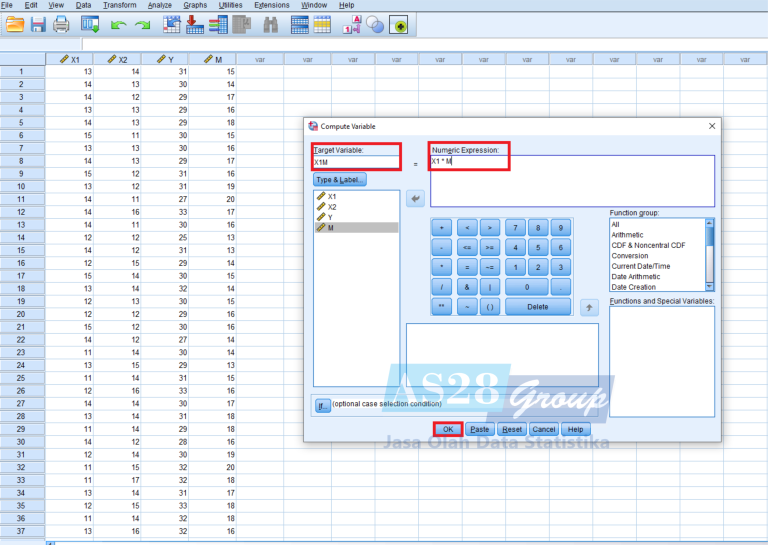Image resolution: width=768 pixels, height=545 pixels.
Task: Click the Open data document folder icon
Action: pos(14,24)
